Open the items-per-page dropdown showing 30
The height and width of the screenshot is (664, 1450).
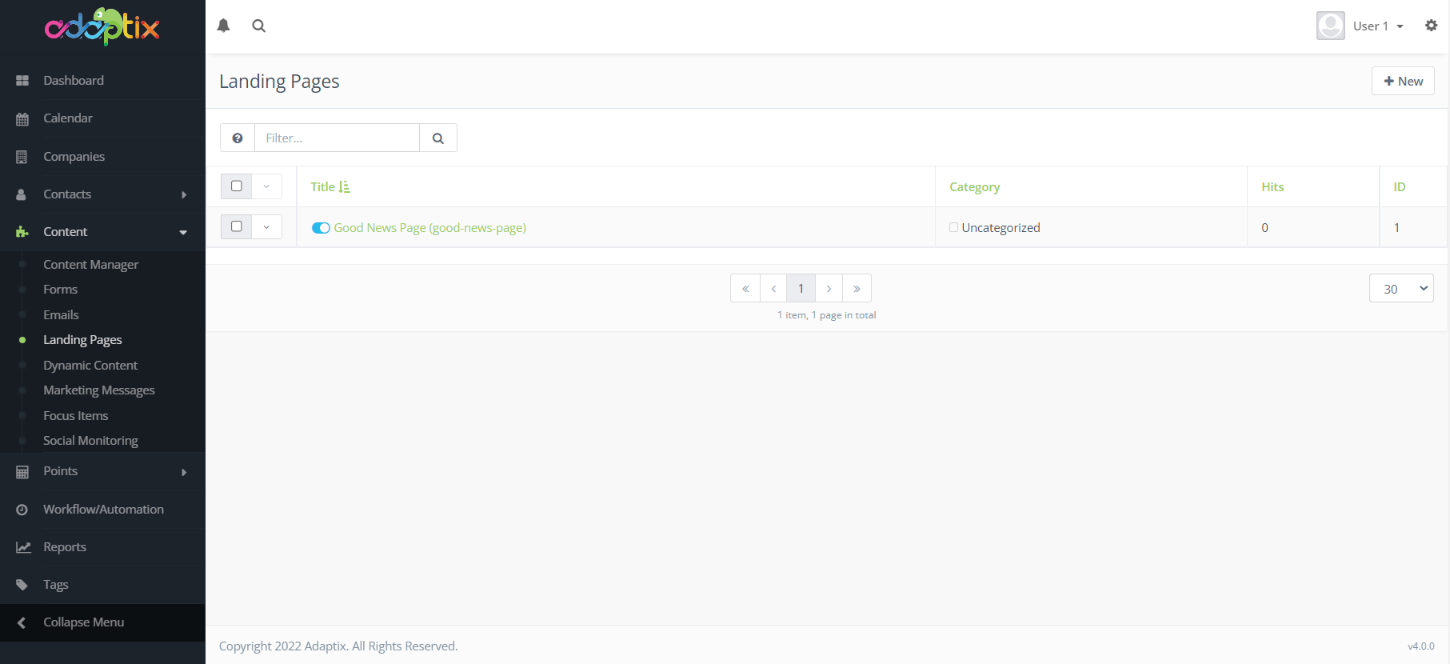coord(1401,288)
